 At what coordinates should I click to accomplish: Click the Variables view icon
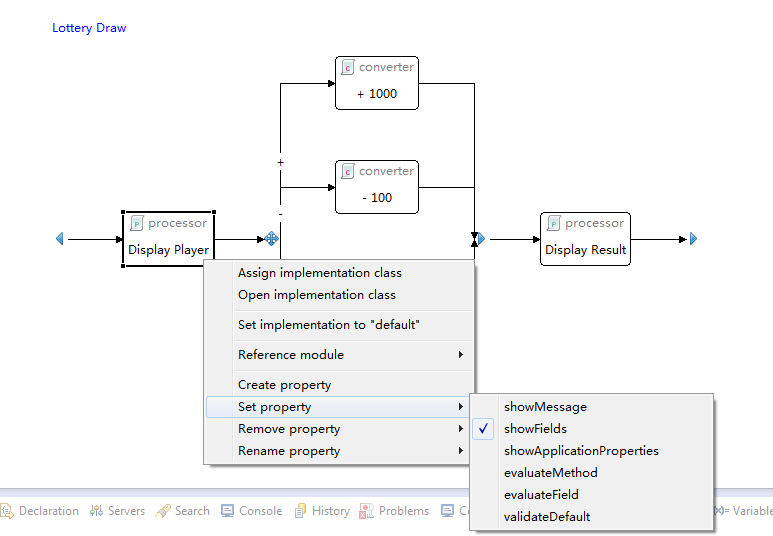tap(721, 511)
